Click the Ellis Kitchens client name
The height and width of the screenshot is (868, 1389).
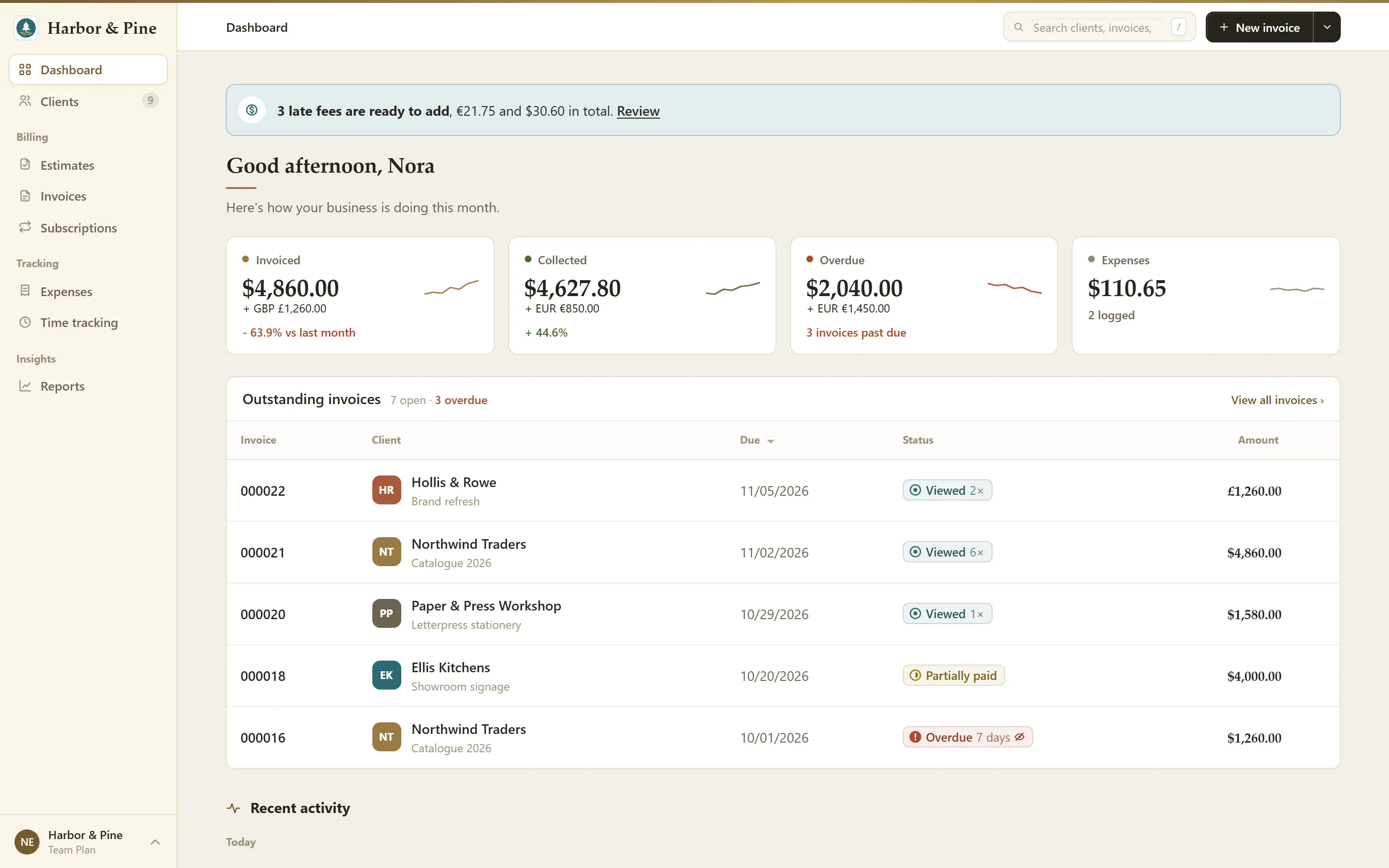coord(450,667)
